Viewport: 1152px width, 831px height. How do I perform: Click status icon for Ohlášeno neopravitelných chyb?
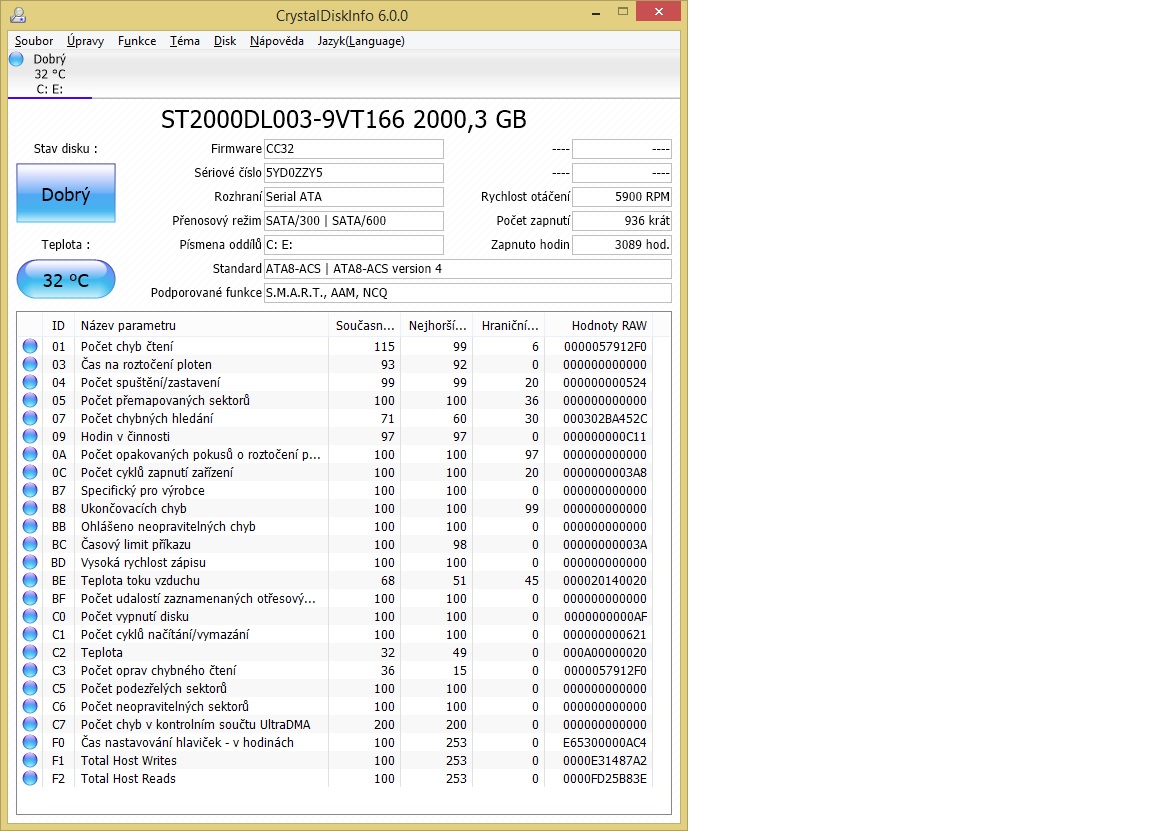(x=30, y=526)
